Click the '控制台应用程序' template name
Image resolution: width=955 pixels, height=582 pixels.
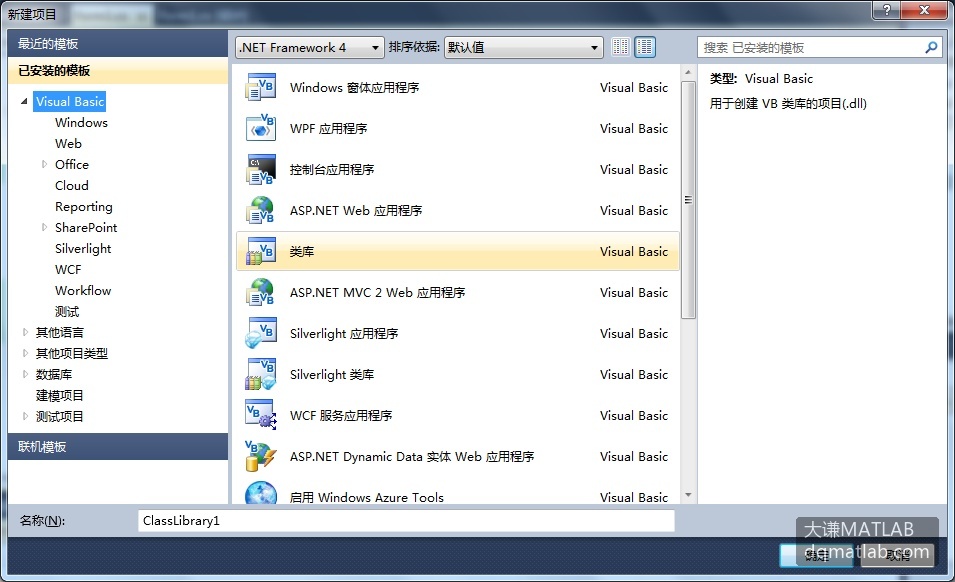(x=332, y=169)
